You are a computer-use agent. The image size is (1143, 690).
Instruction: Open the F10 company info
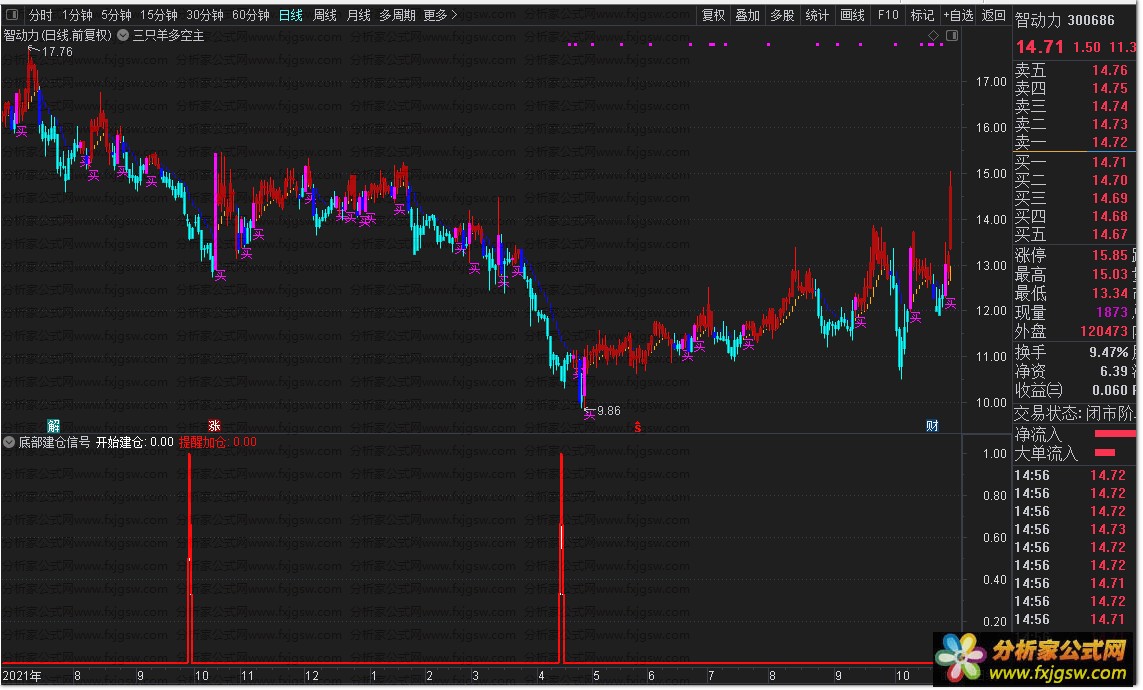click(x=888, y=15)
